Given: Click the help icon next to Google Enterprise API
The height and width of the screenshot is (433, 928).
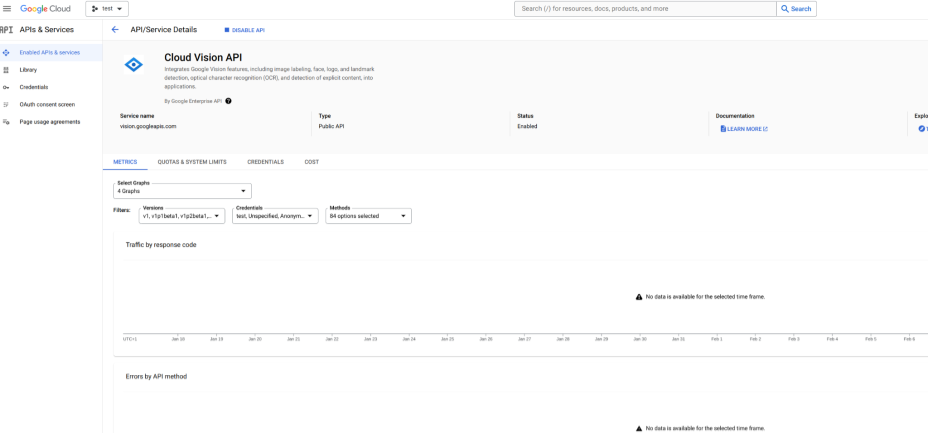Looking at the screenshot, I should 229,100.
